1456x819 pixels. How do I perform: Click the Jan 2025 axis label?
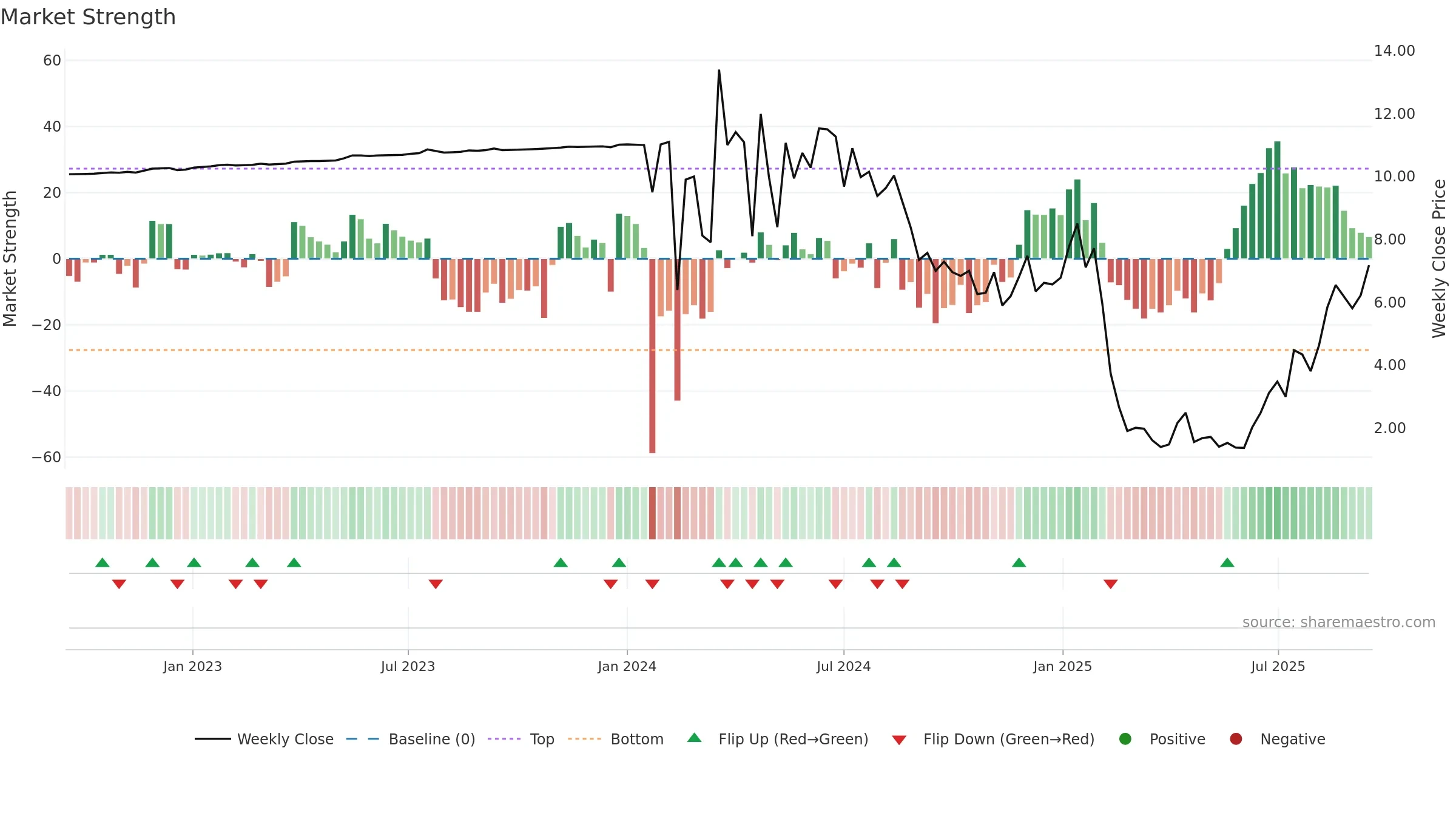click(x=1062, y=666)
